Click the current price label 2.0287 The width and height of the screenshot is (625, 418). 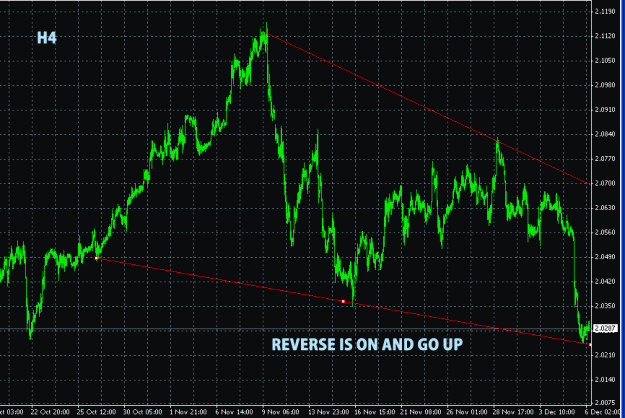(605, 328)
